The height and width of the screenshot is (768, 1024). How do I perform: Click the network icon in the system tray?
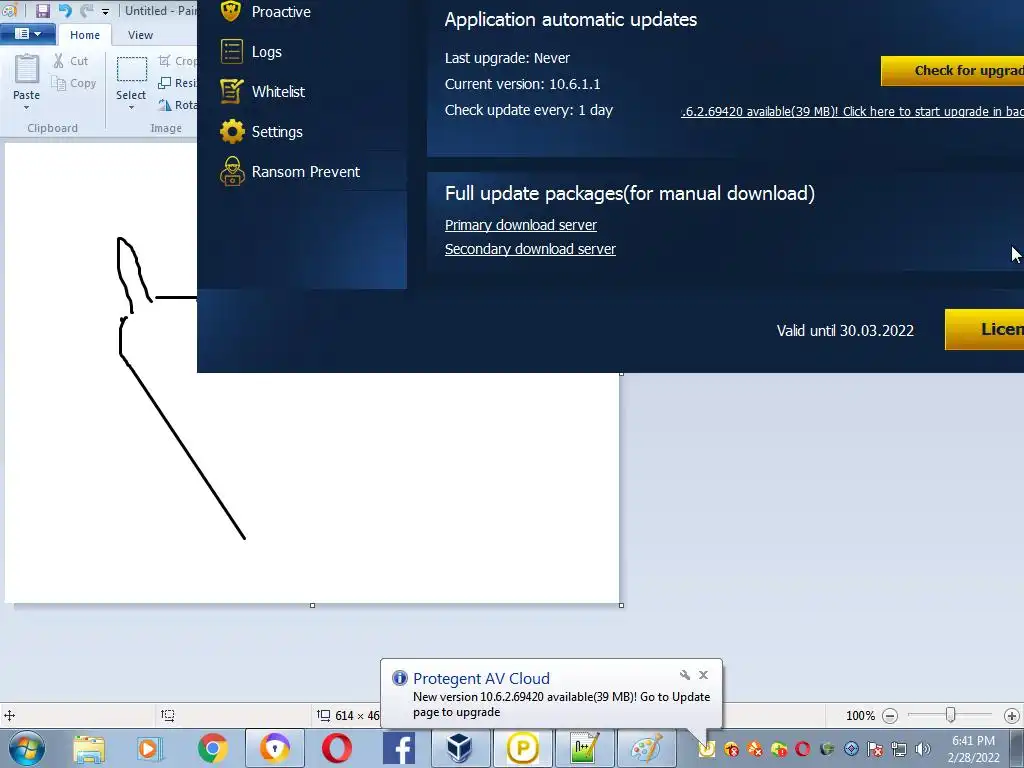pyautogui.click(x=899, y=749)
